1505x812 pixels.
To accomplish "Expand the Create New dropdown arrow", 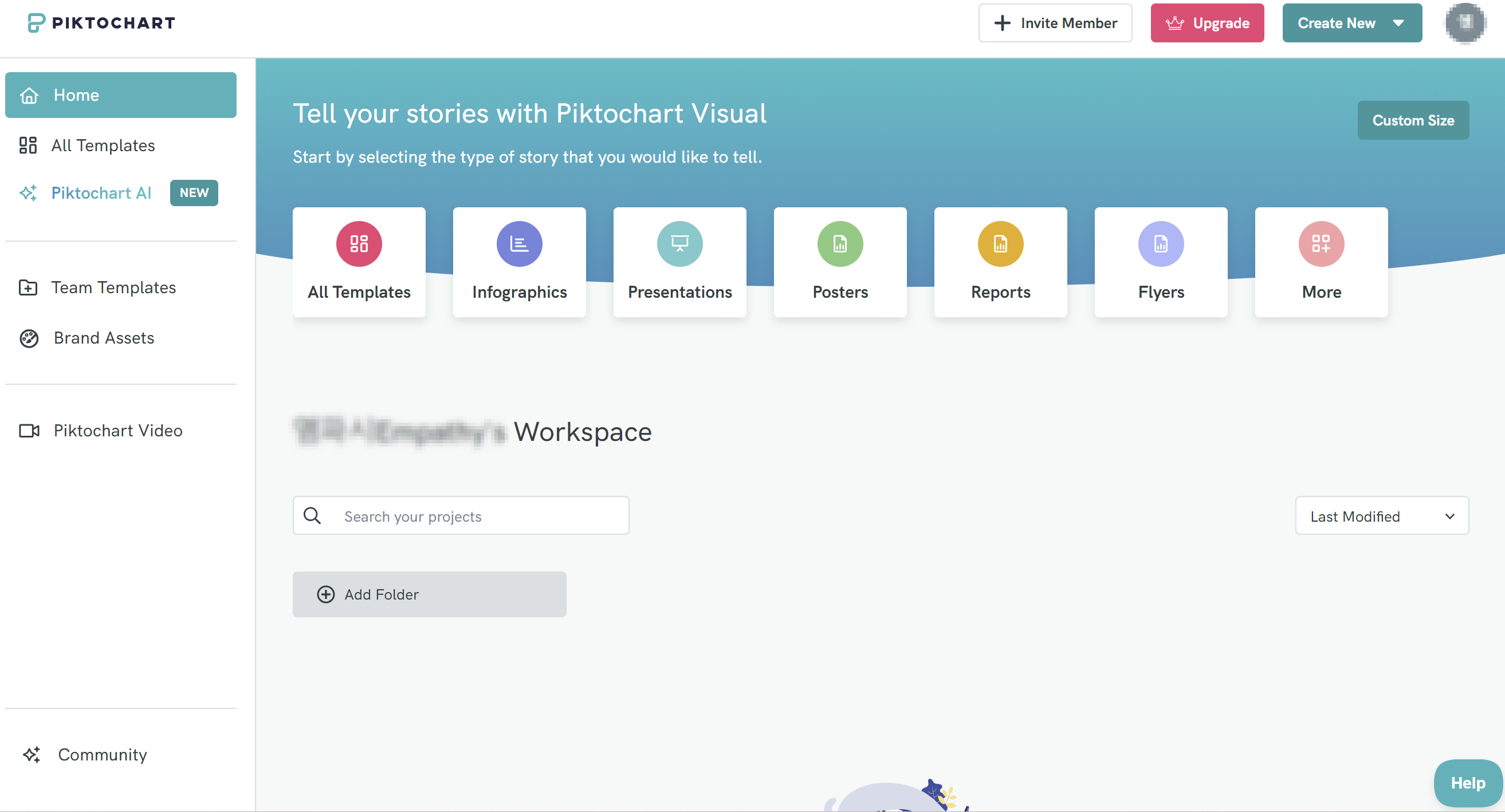I will [1398, 23].
